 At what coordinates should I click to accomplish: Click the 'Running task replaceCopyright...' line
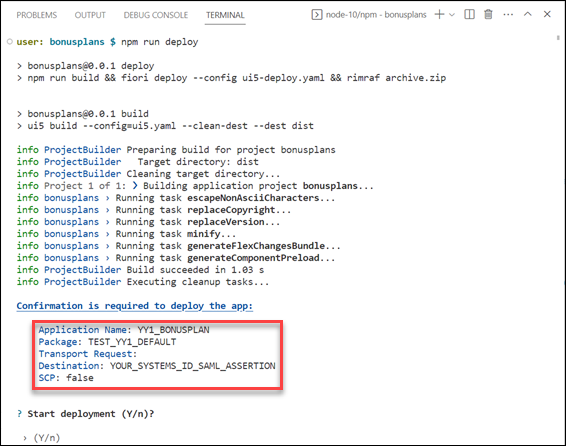(154, 210)
